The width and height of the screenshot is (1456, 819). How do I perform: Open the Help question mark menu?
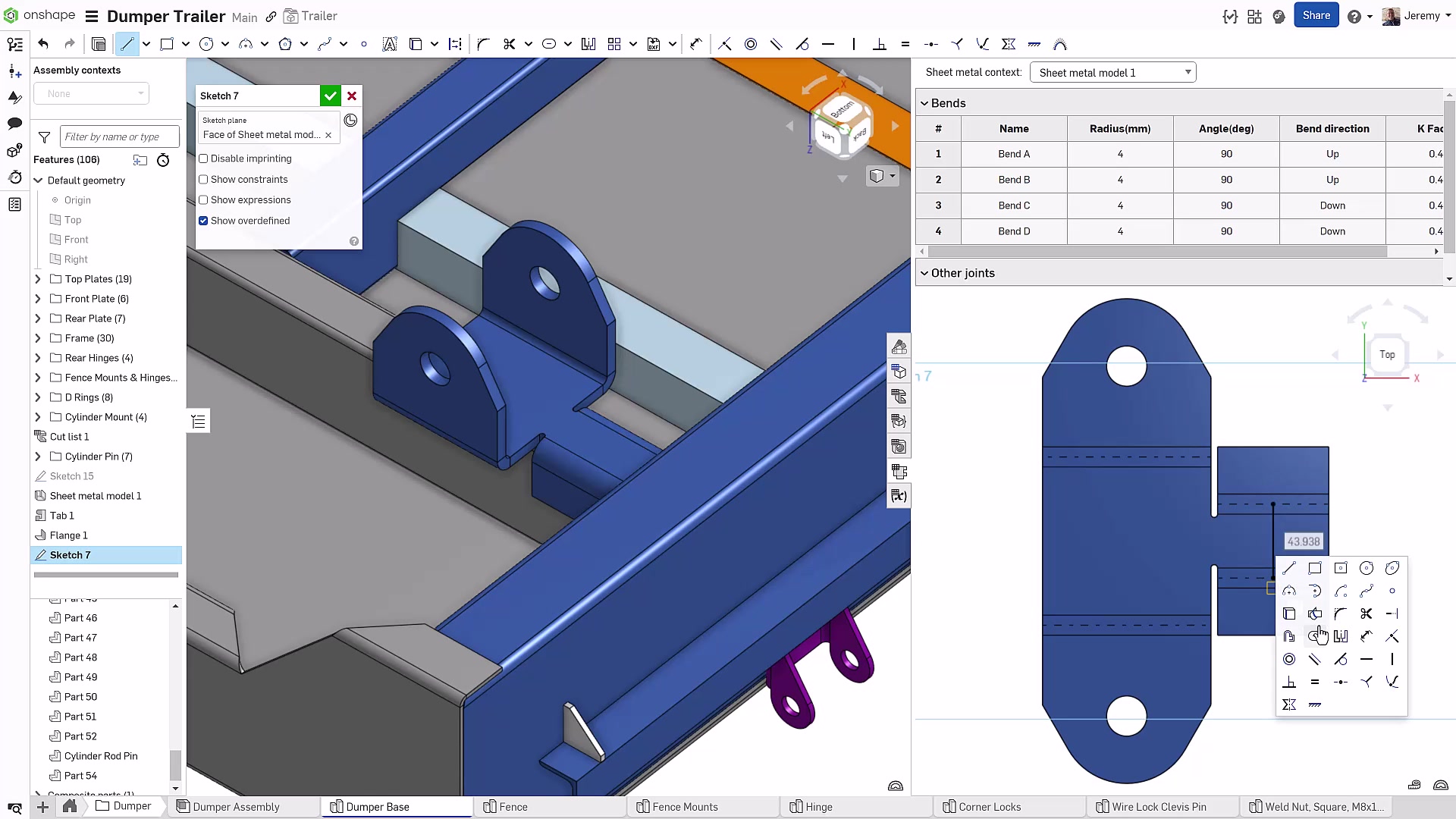(1354, 16)
